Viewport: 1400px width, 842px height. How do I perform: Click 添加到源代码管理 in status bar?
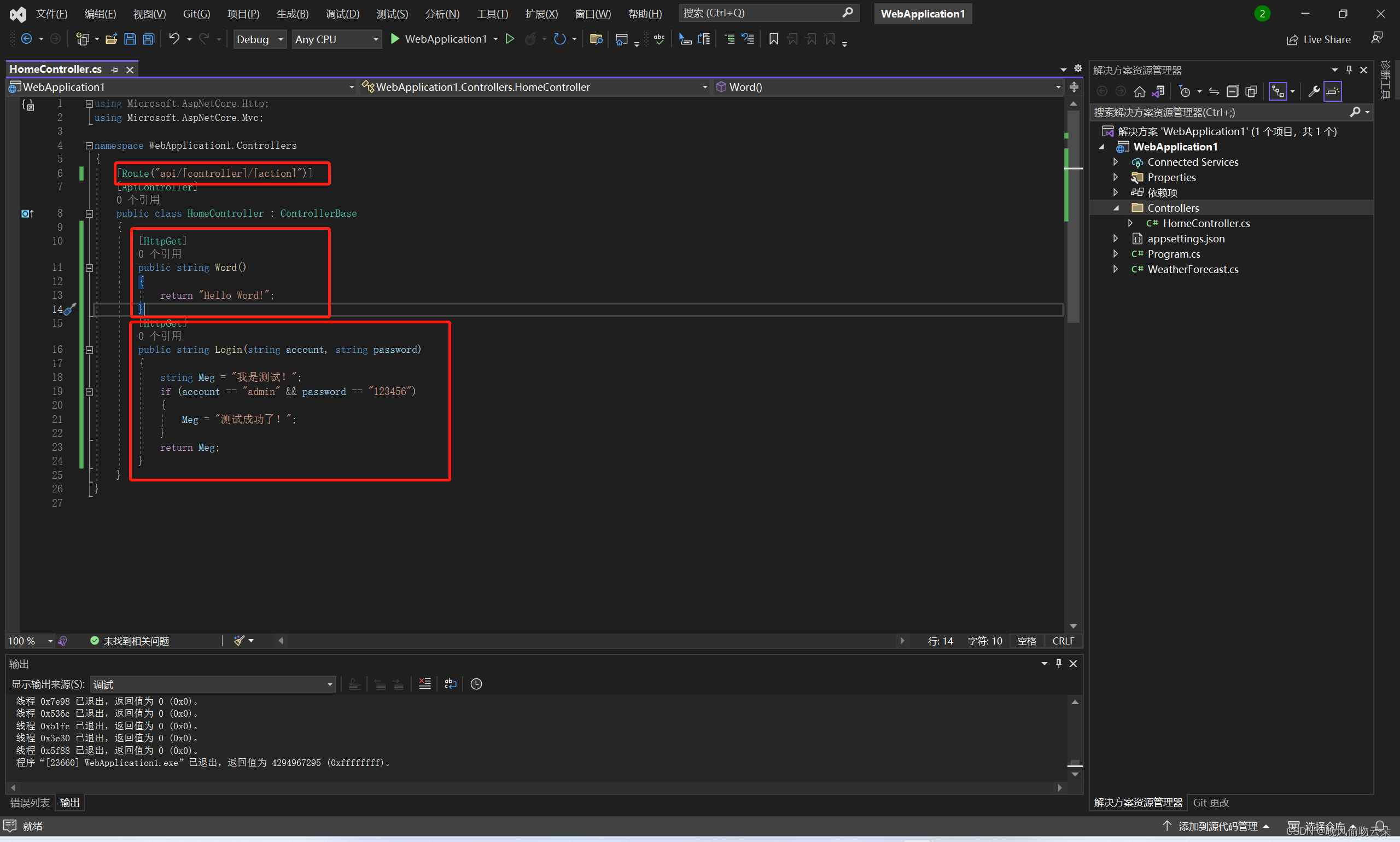[x=1215, y=826]
